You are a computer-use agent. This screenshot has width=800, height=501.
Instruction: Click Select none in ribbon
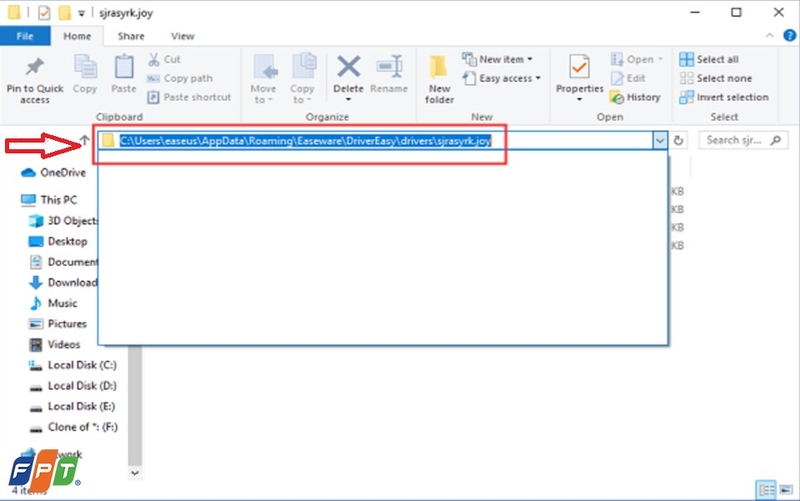(x=715, y=78)
